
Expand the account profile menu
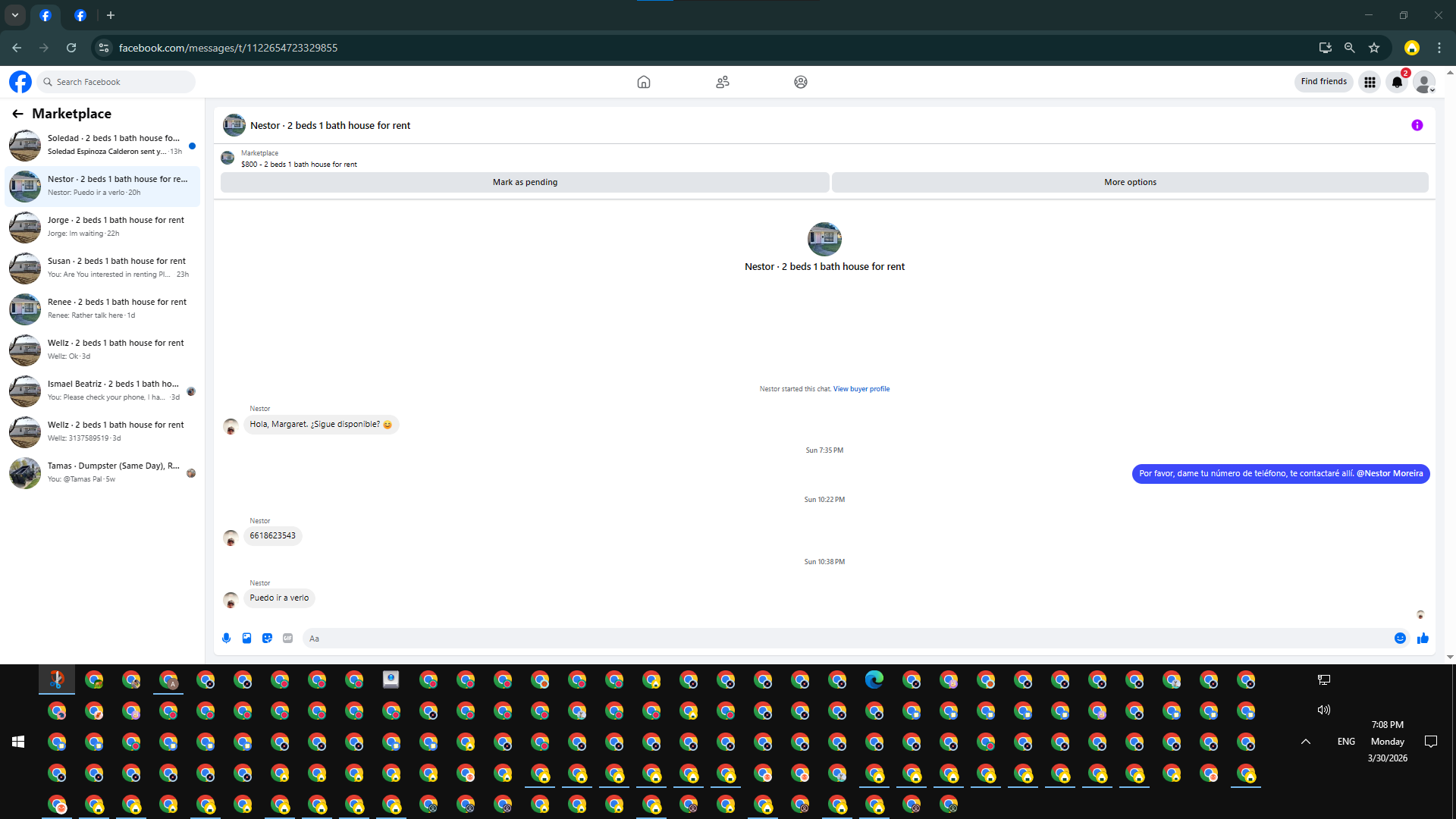pyautogui.click(x=1424, y=82)
